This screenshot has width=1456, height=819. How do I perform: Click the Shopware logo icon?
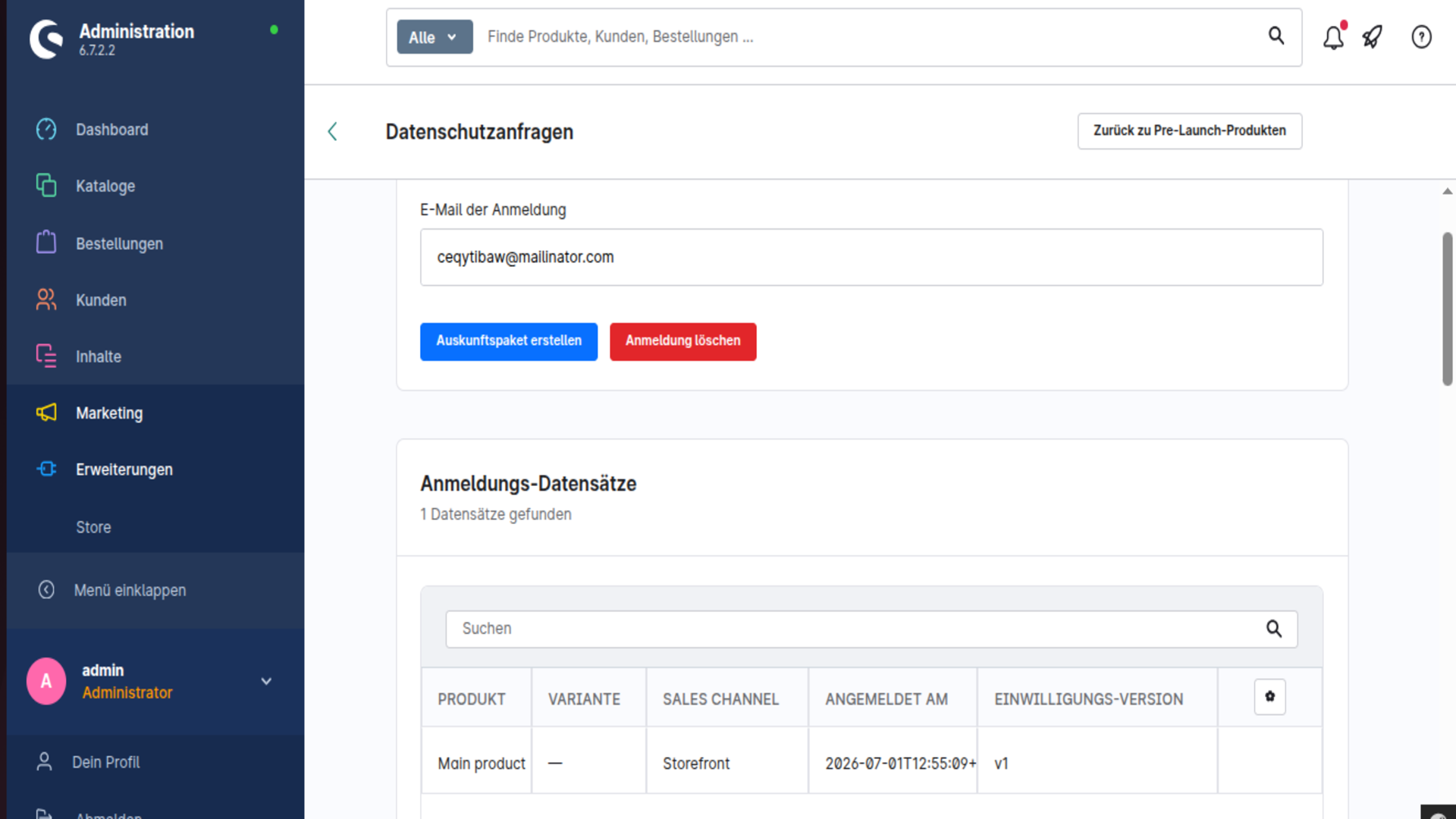click(x=46, y=39)
